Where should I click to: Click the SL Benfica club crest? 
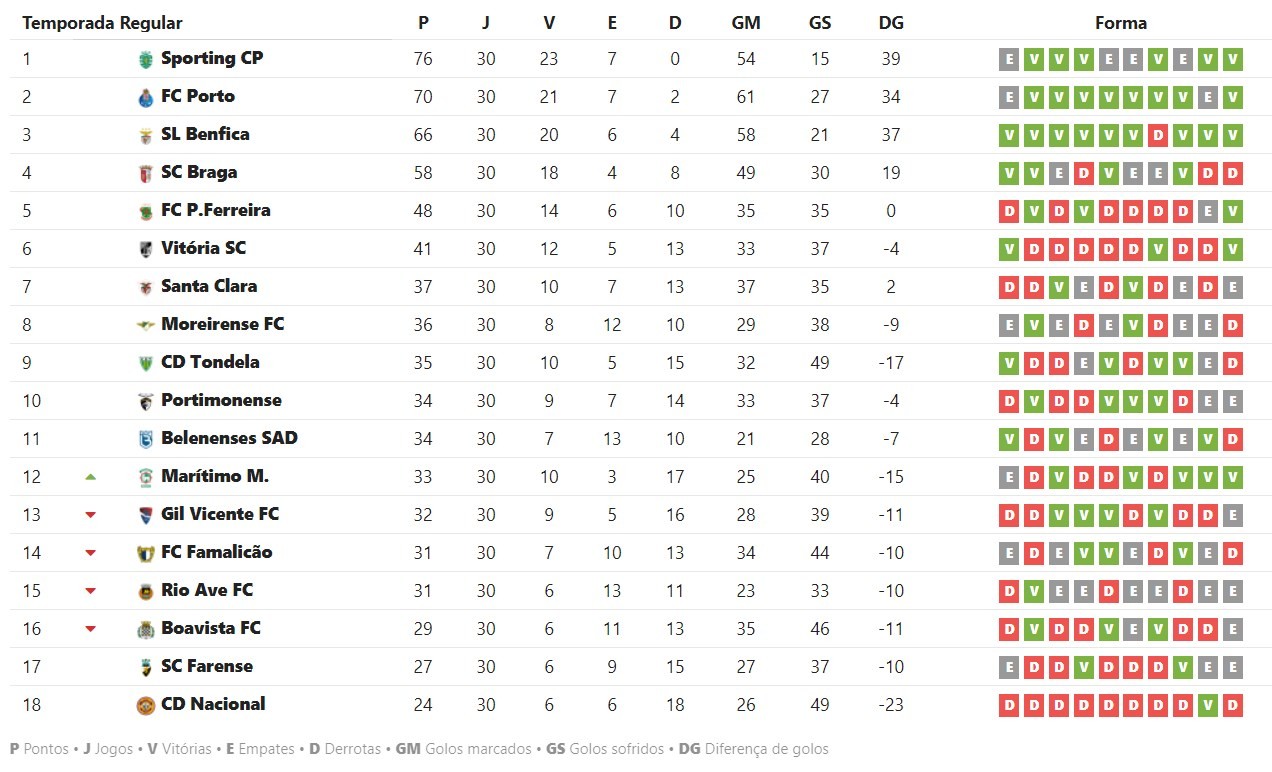click(146, 135)
